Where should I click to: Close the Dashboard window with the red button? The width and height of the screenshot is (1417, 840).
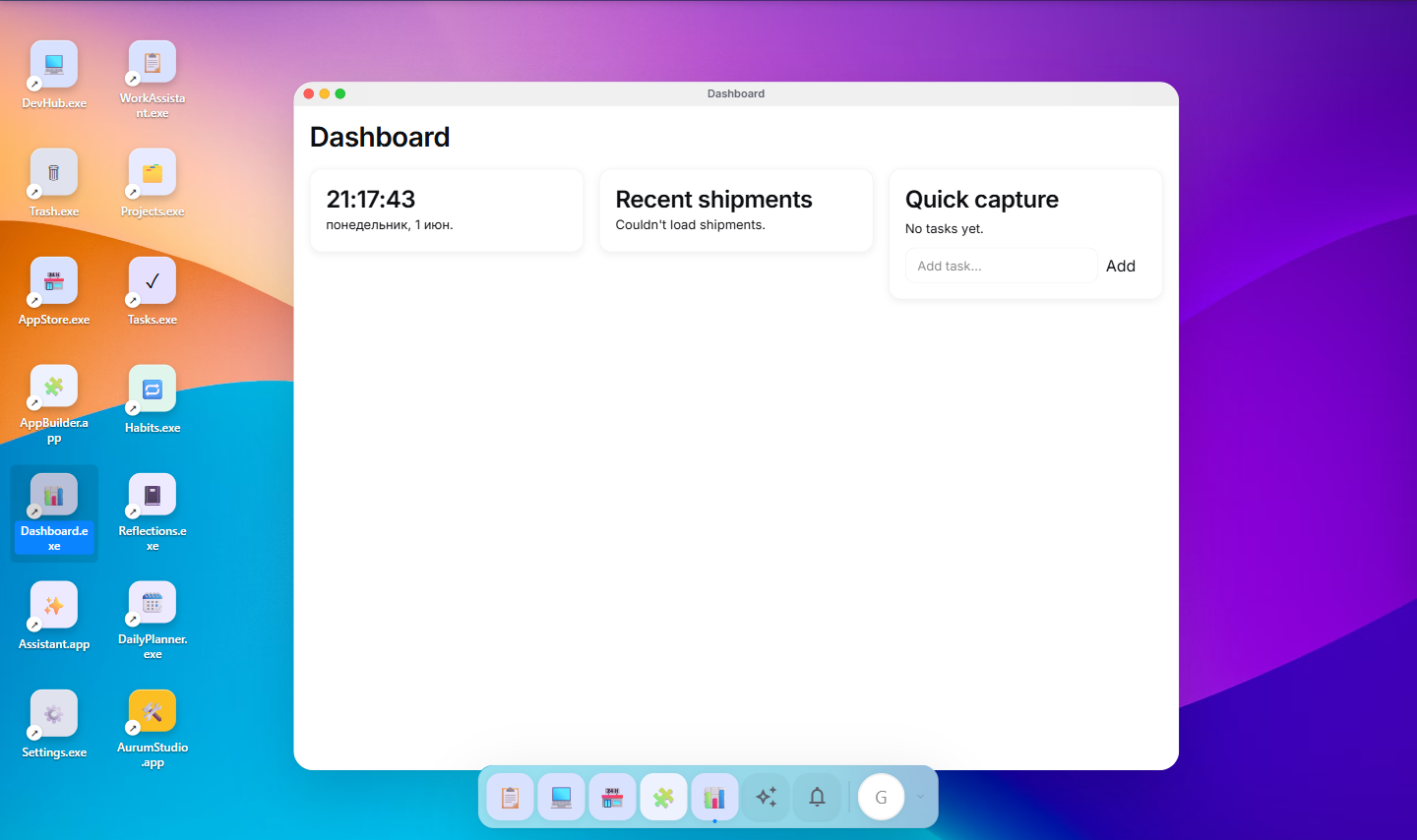[308, 93]
